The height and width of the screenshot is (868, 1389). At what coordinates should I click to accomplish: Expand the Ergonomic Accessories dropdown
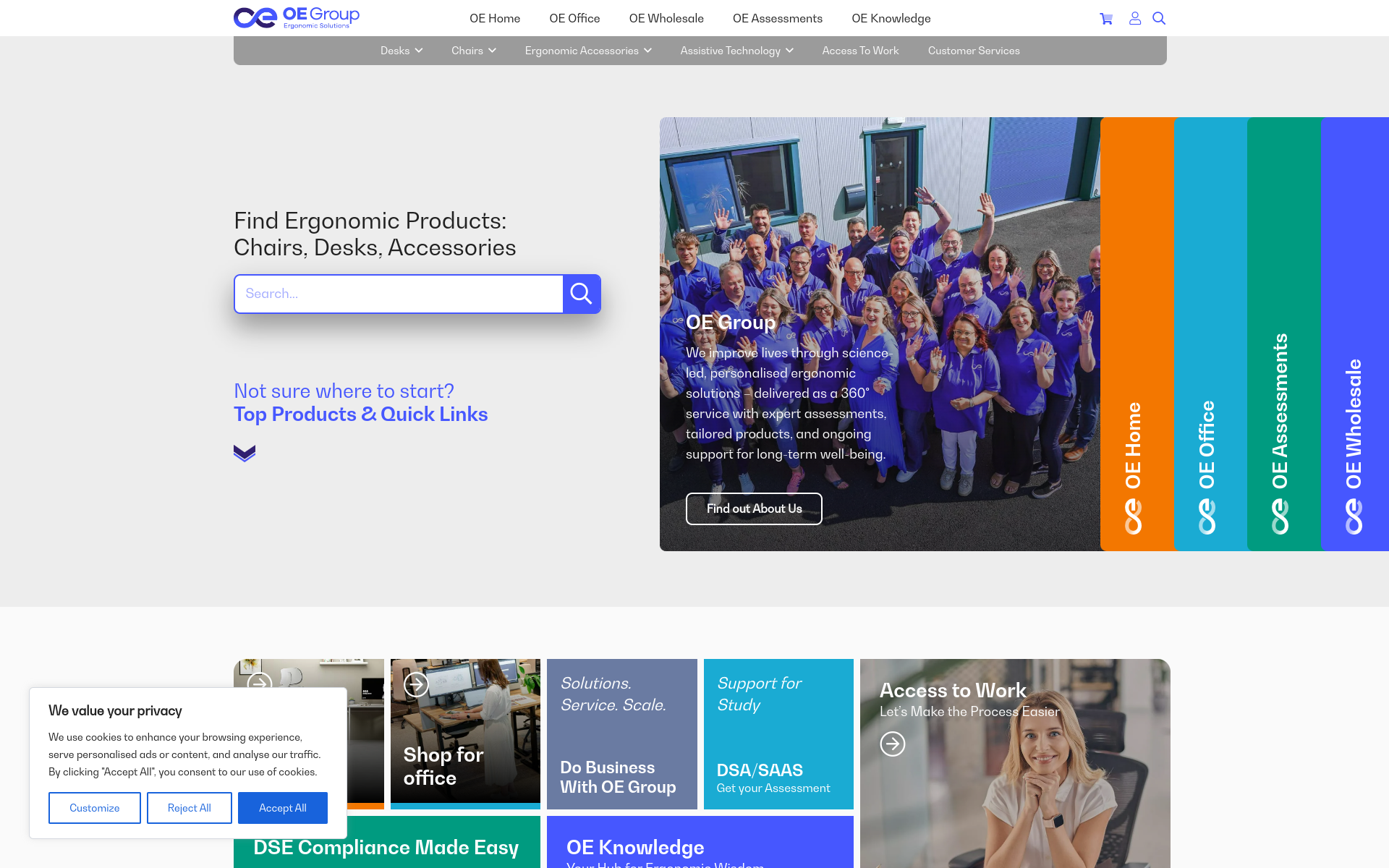coord(588,51)
